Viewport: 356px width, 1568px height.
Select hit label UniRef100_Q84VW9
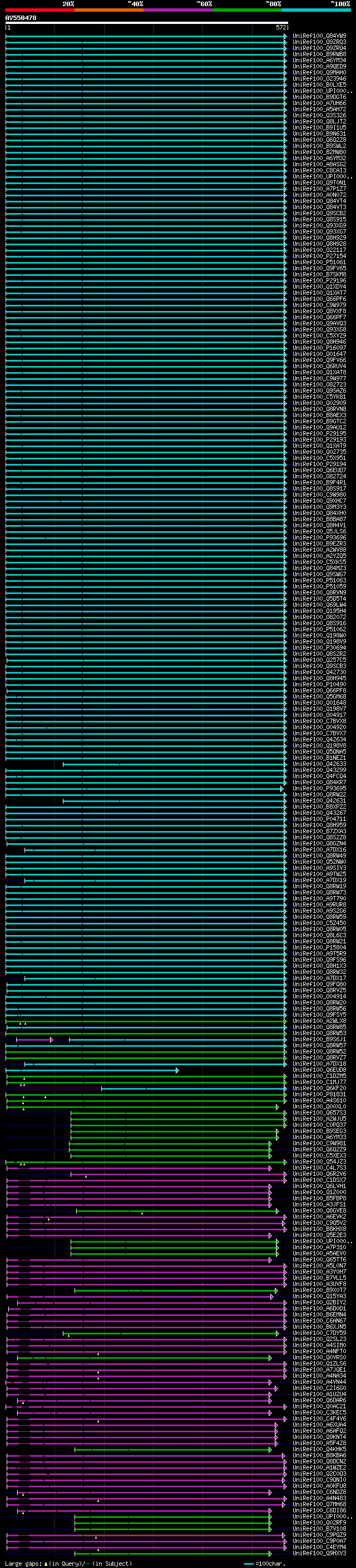click(x=319, y=36)
